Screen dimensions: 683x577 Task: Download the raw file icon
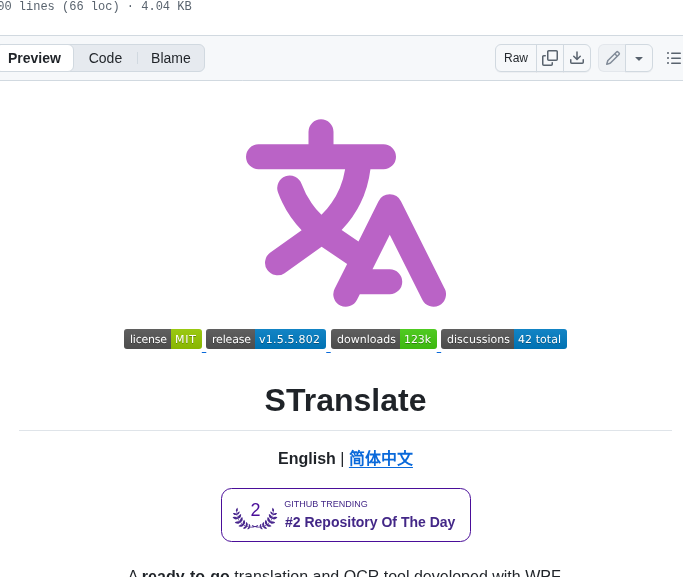577,58
